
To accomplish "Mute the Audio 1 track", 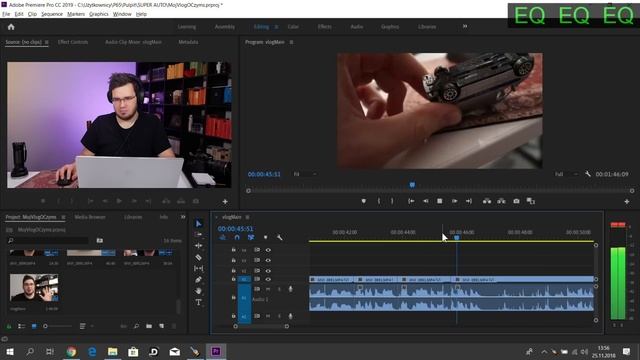I will (268, 289).
